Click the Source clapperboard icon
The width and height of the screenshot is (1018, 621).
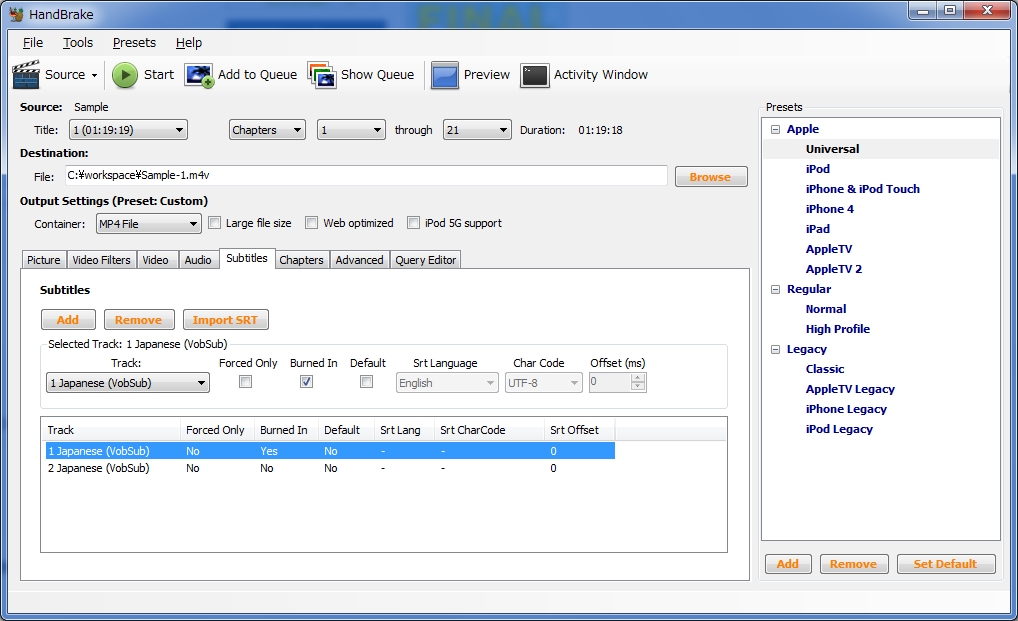(x=26, y=75)
